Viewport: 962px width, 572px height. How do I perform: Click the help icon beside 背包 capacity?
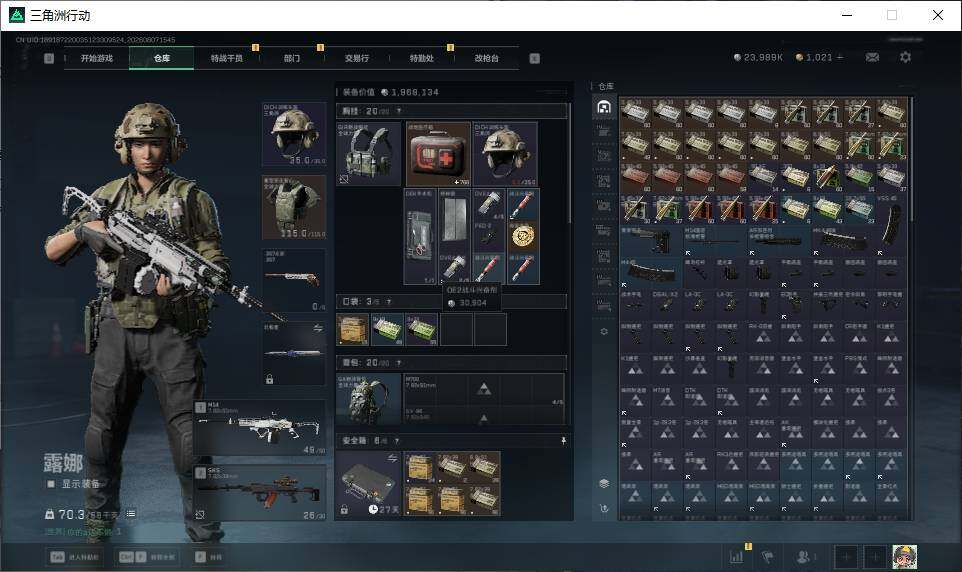(x=399, y=363)
